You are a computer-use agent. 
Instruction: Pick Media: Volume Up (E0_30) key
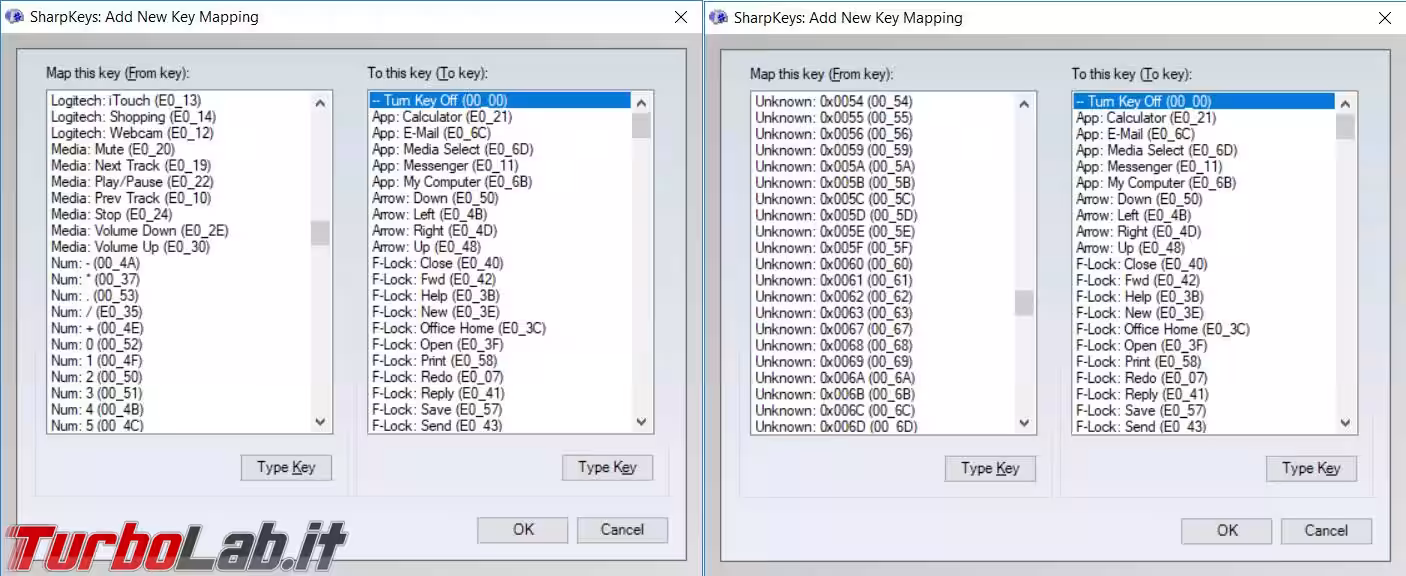pyautogui.click(x=130, y=247)
